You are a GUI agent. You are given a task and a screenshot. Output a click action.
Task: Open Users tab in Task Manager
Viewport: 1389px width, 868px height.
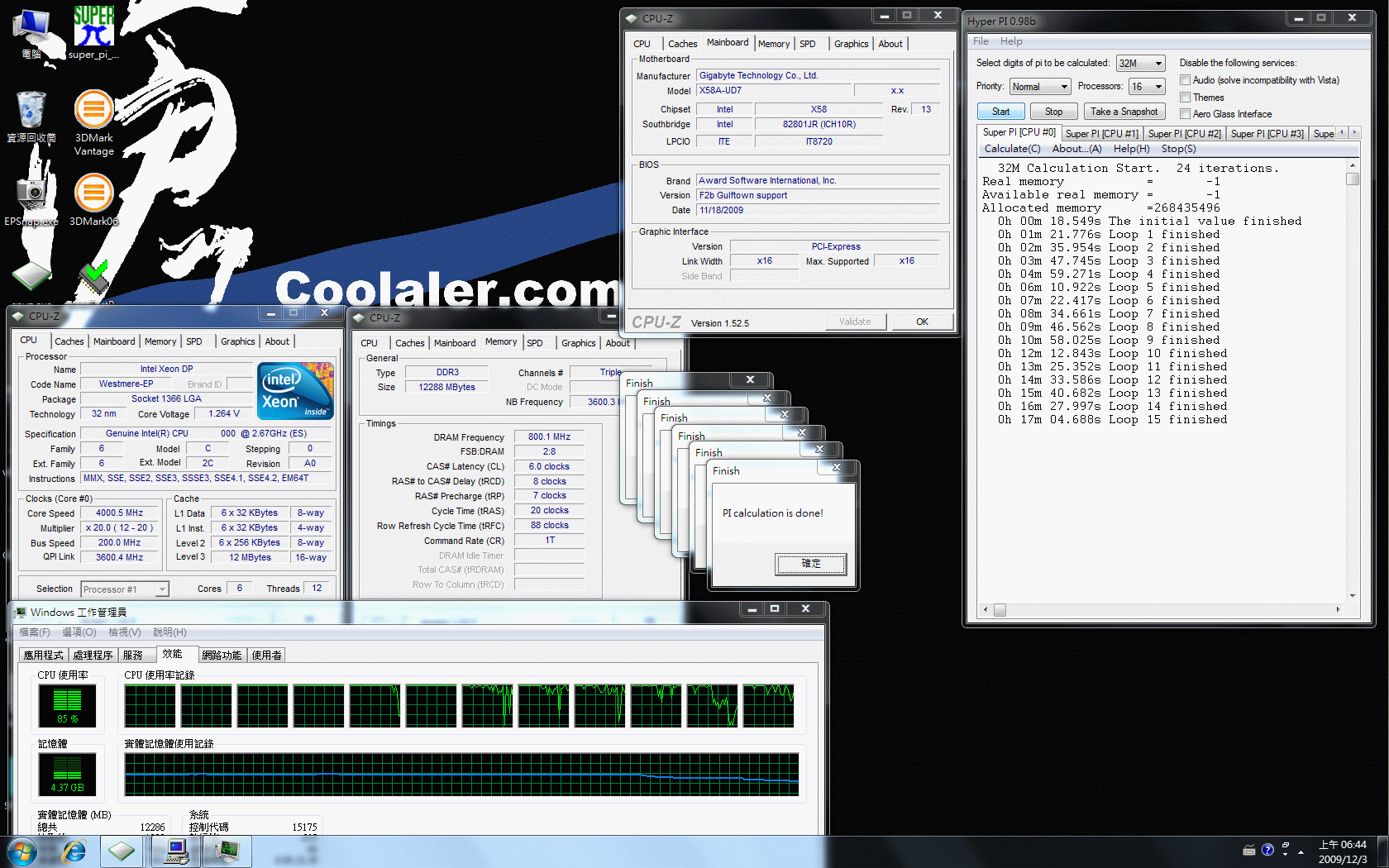coord(267,656)
